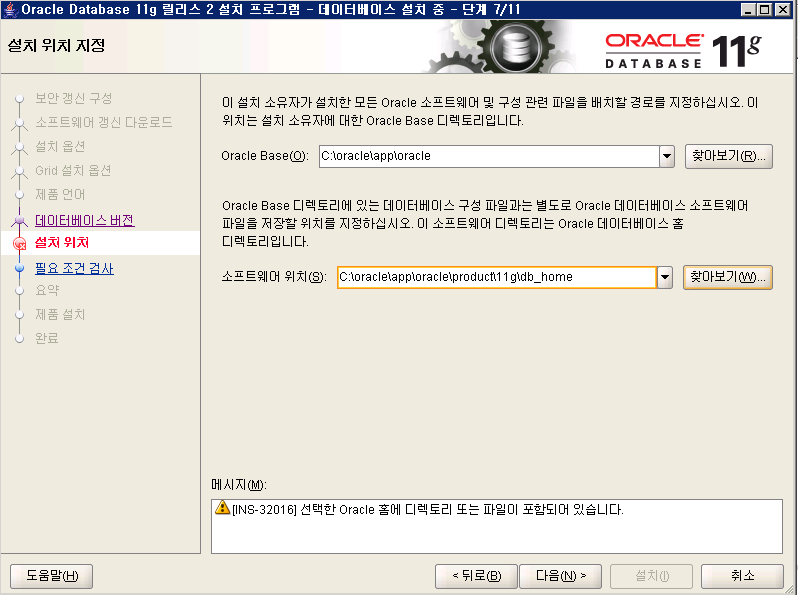Click into the 소프트웨어 위치 path field
Viewport: 798px width, 595px height.
[x=497, y=277]
